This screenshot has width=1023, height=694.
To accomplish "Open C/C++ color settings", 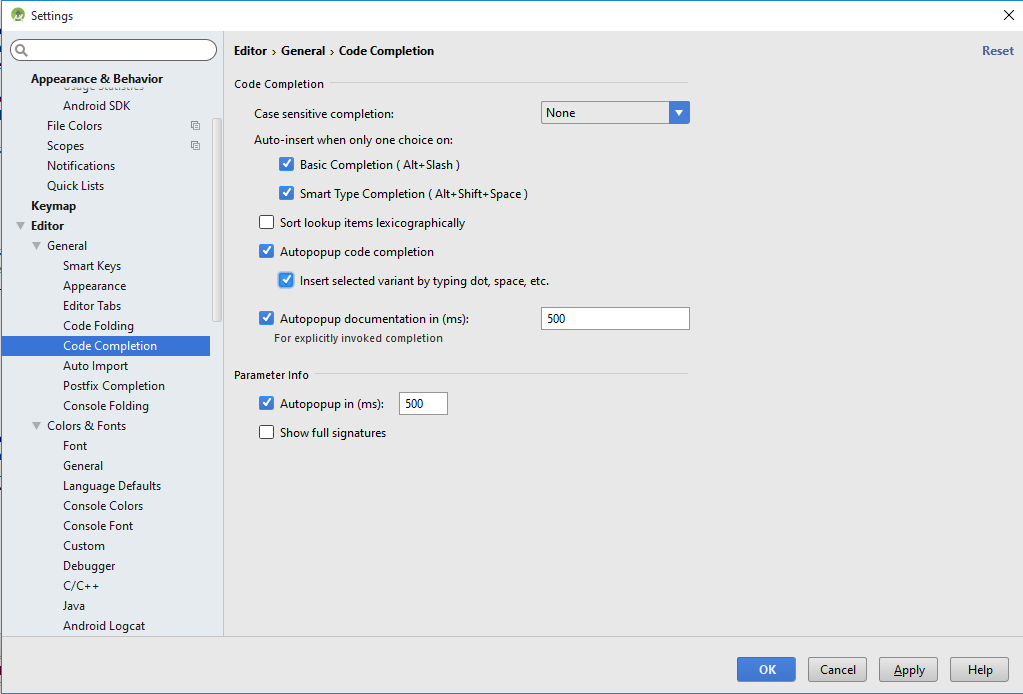I will tap(81, 586).
